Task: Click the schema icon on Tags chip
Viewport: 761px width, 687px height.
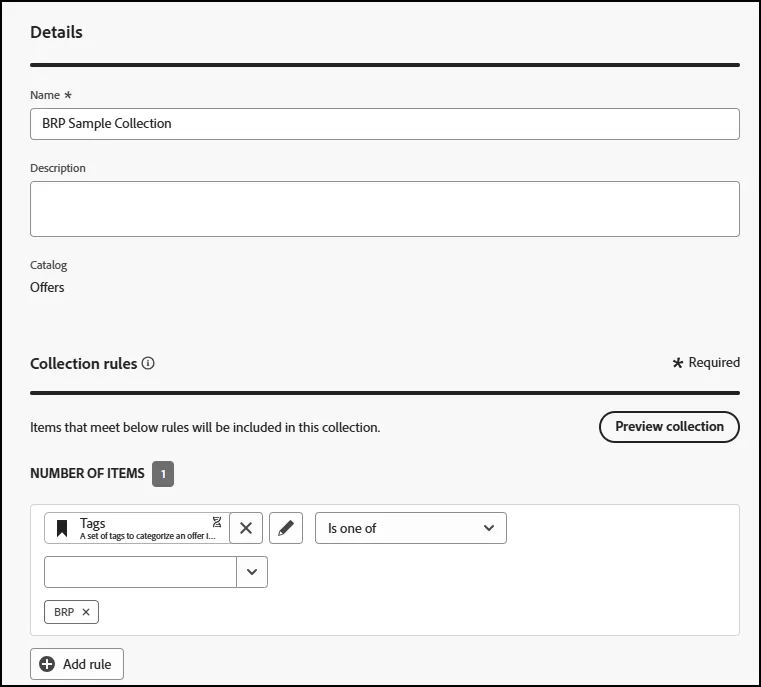Action: tap(217, 522)
